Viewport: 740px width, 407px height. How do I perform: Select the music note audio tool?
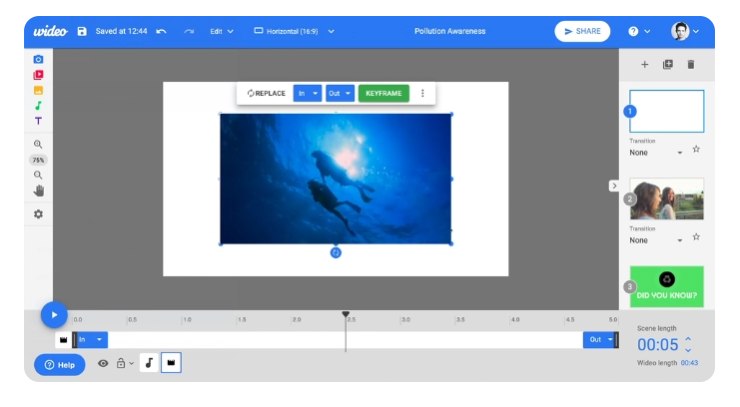[38, 105]
